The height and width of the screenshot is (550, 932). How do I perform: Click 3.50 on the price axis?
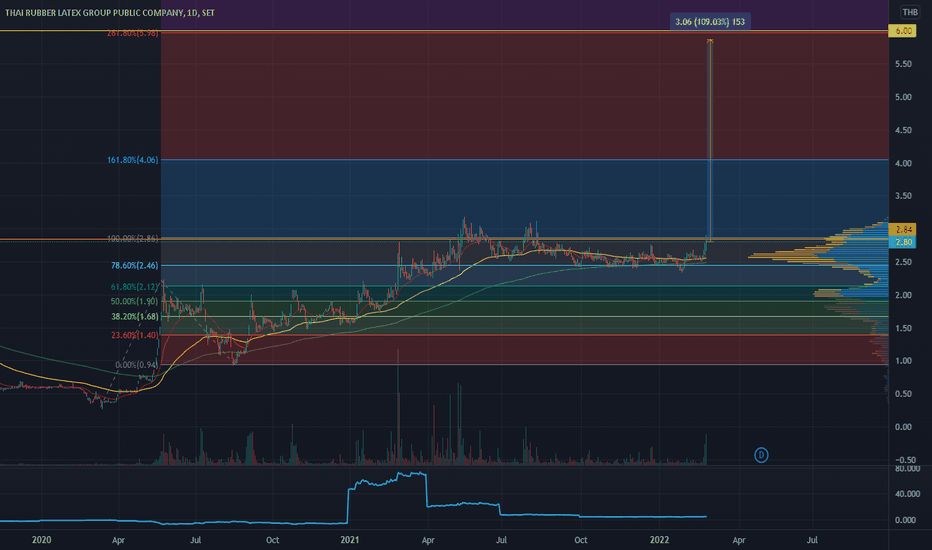tap(903, 196)
